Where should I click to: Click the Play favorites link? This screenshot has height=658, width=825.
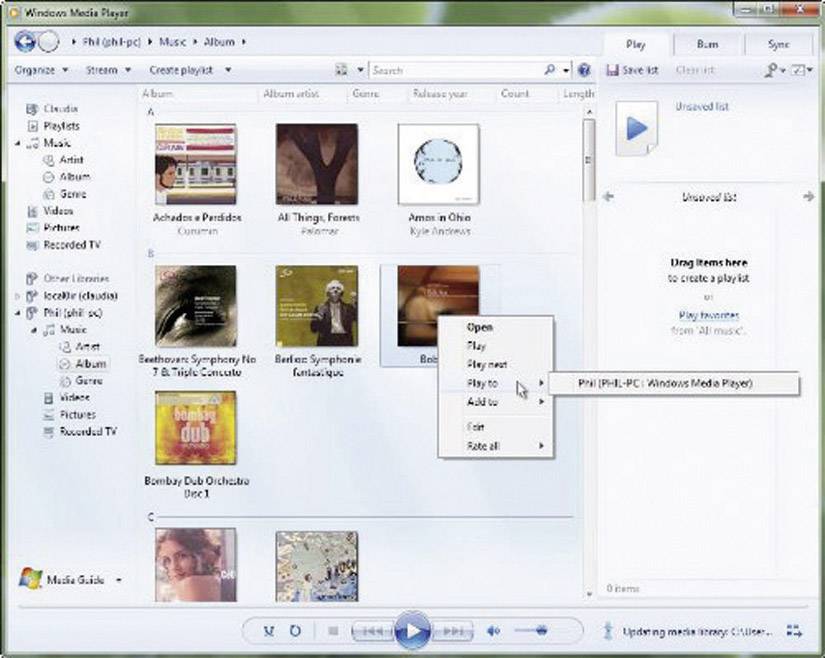pos(709,315)
